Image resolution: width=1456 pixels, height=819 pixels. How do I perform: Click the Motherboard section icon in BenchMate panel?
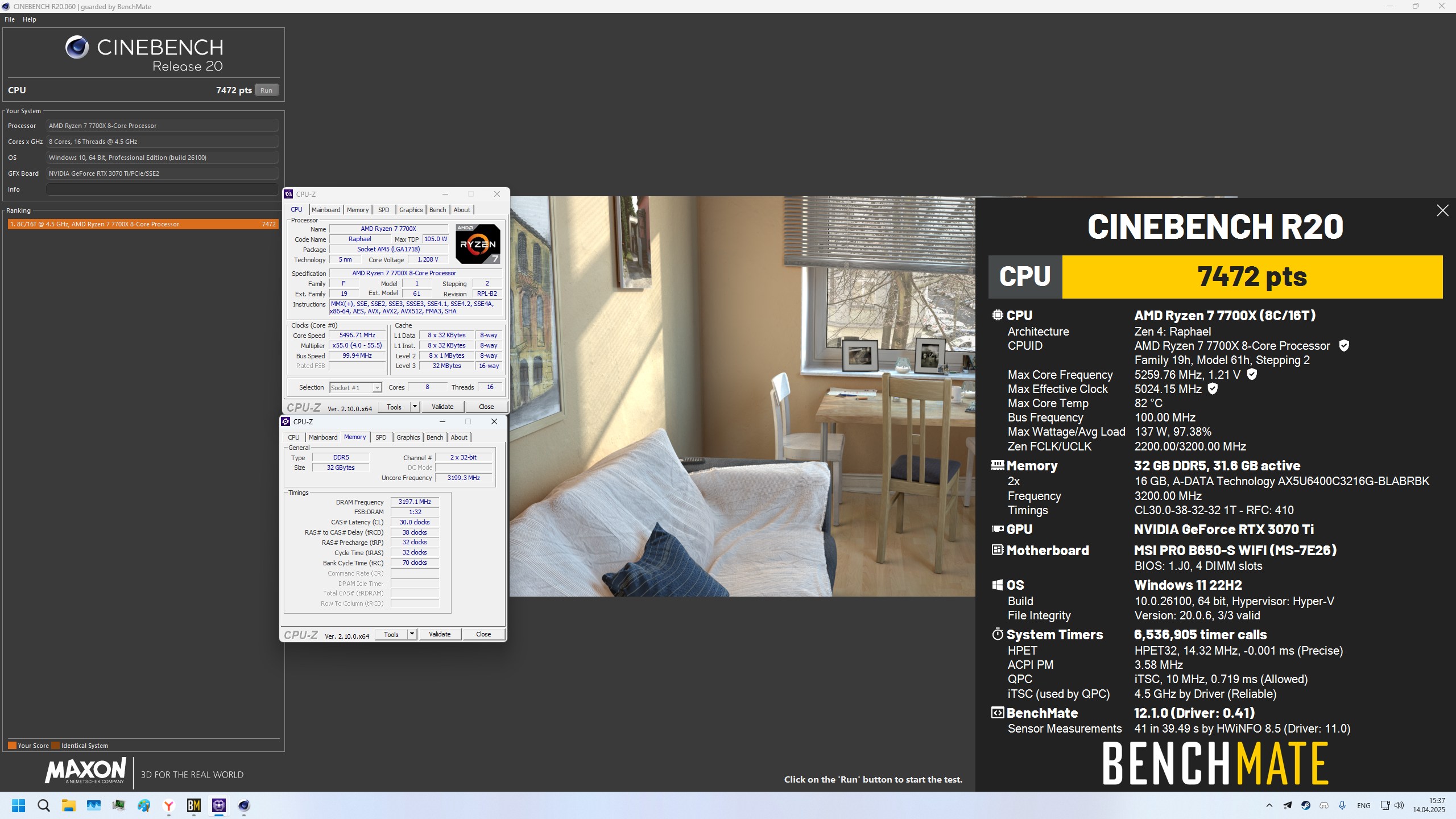998,549
